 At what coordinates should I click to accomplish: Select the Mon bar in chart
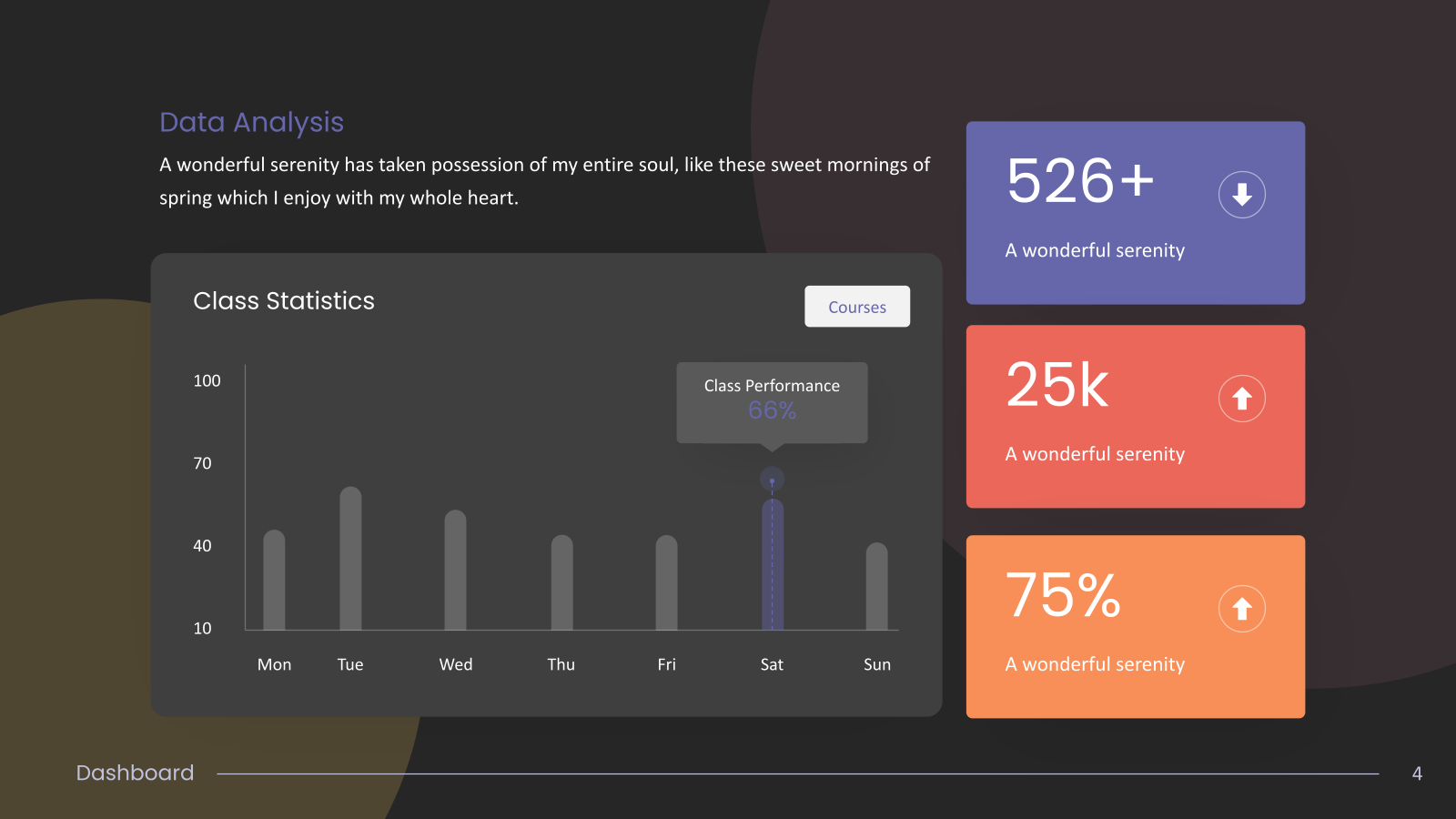[274, 580]
